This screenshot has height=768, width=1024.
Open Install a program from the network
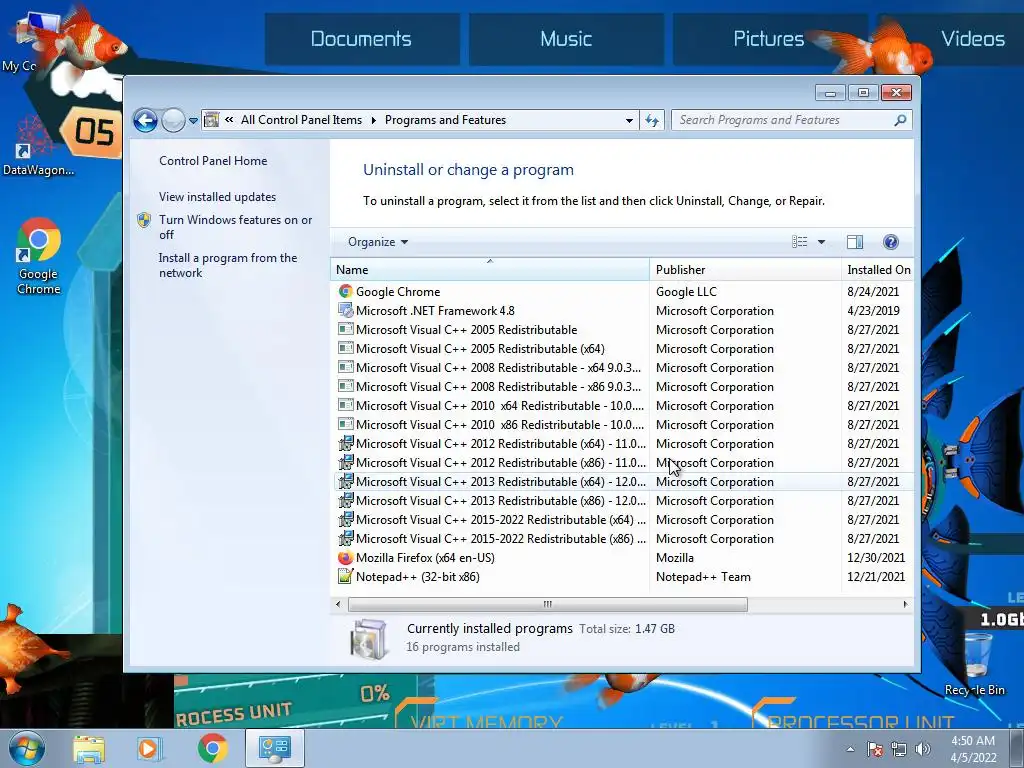click(x=227, y=265)
